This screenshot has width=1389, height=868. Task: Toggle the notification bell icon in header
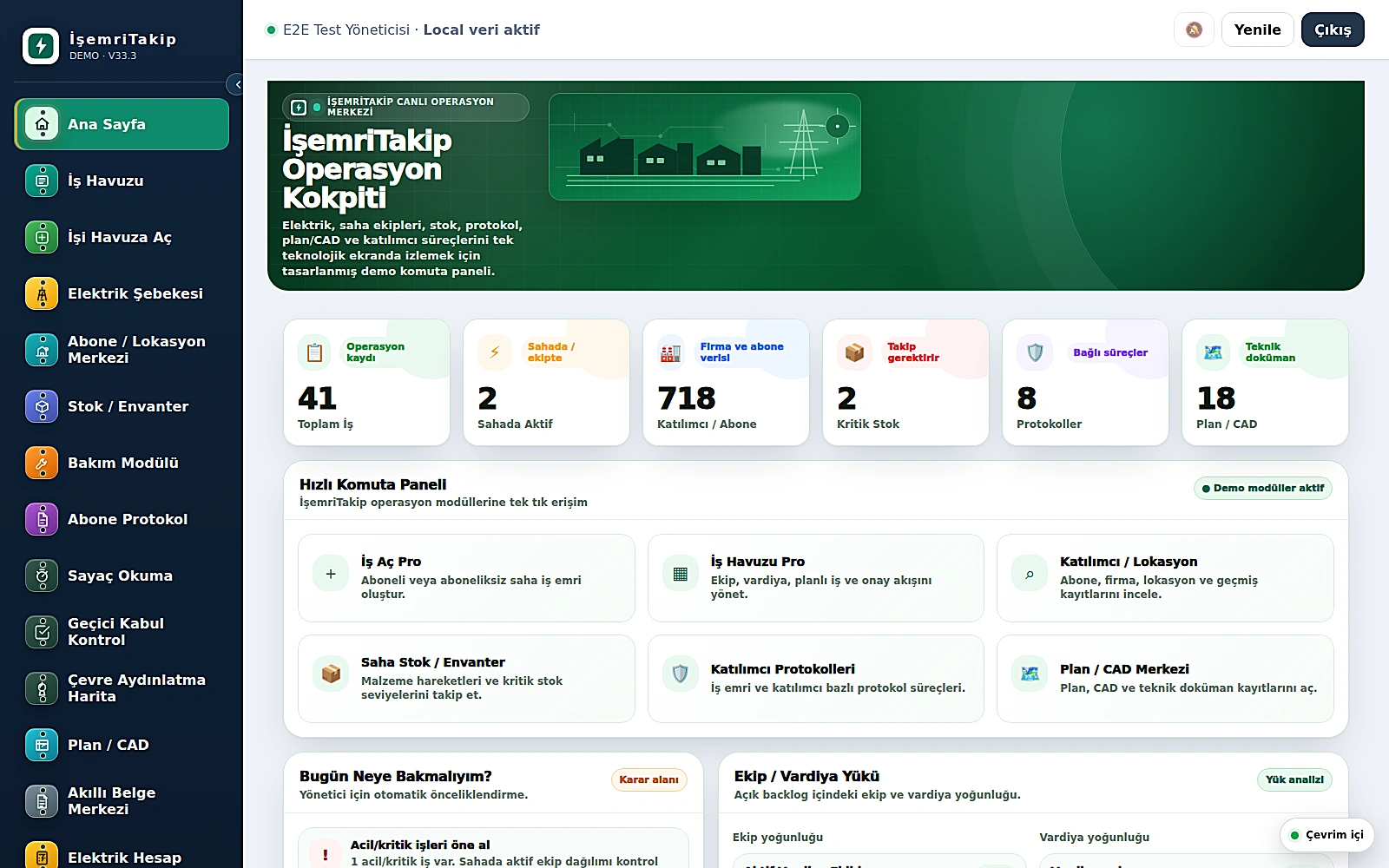point(1194,30)
